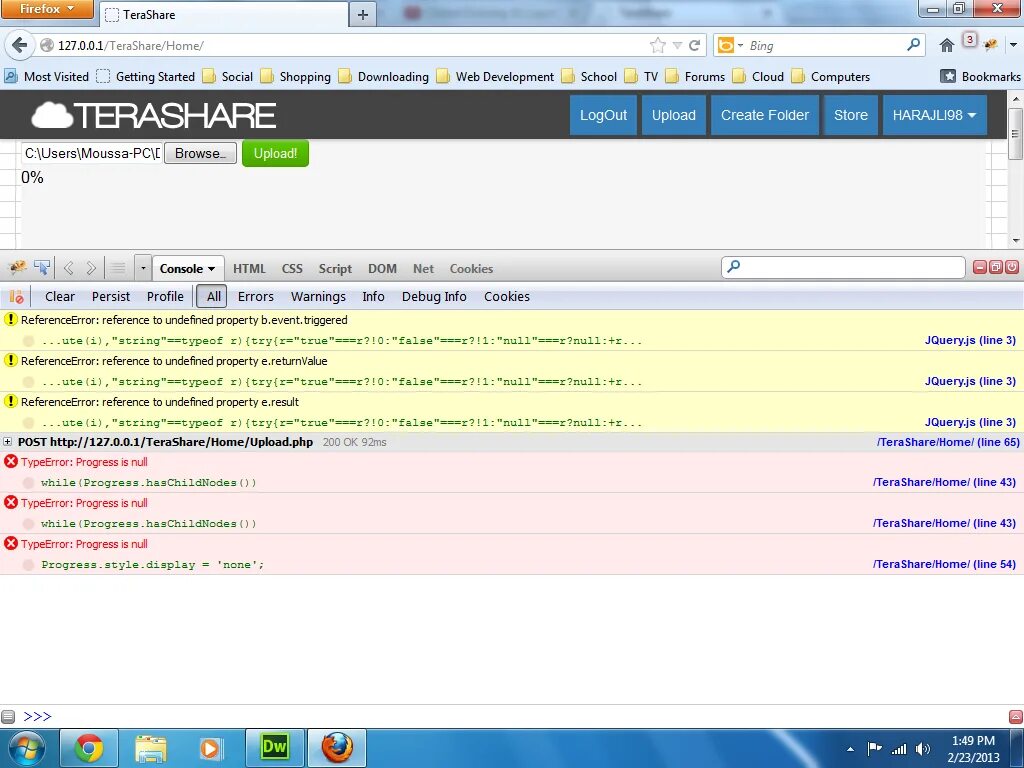
Task: Reload the page with the refresh icon
Action: pyautogui.click(x=695, y=45)
